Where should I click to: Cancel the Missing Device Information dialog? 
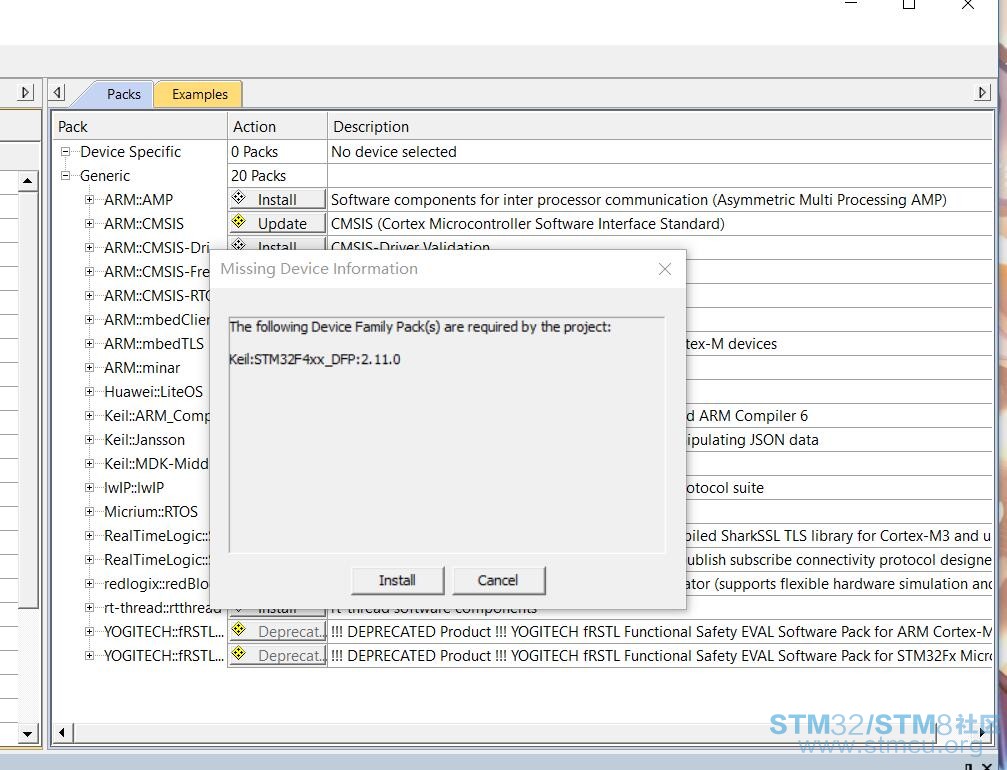498,581
